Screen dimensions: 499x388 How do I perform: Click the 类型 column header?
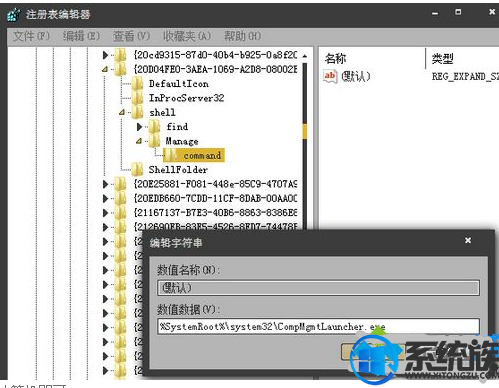point(442,58)
